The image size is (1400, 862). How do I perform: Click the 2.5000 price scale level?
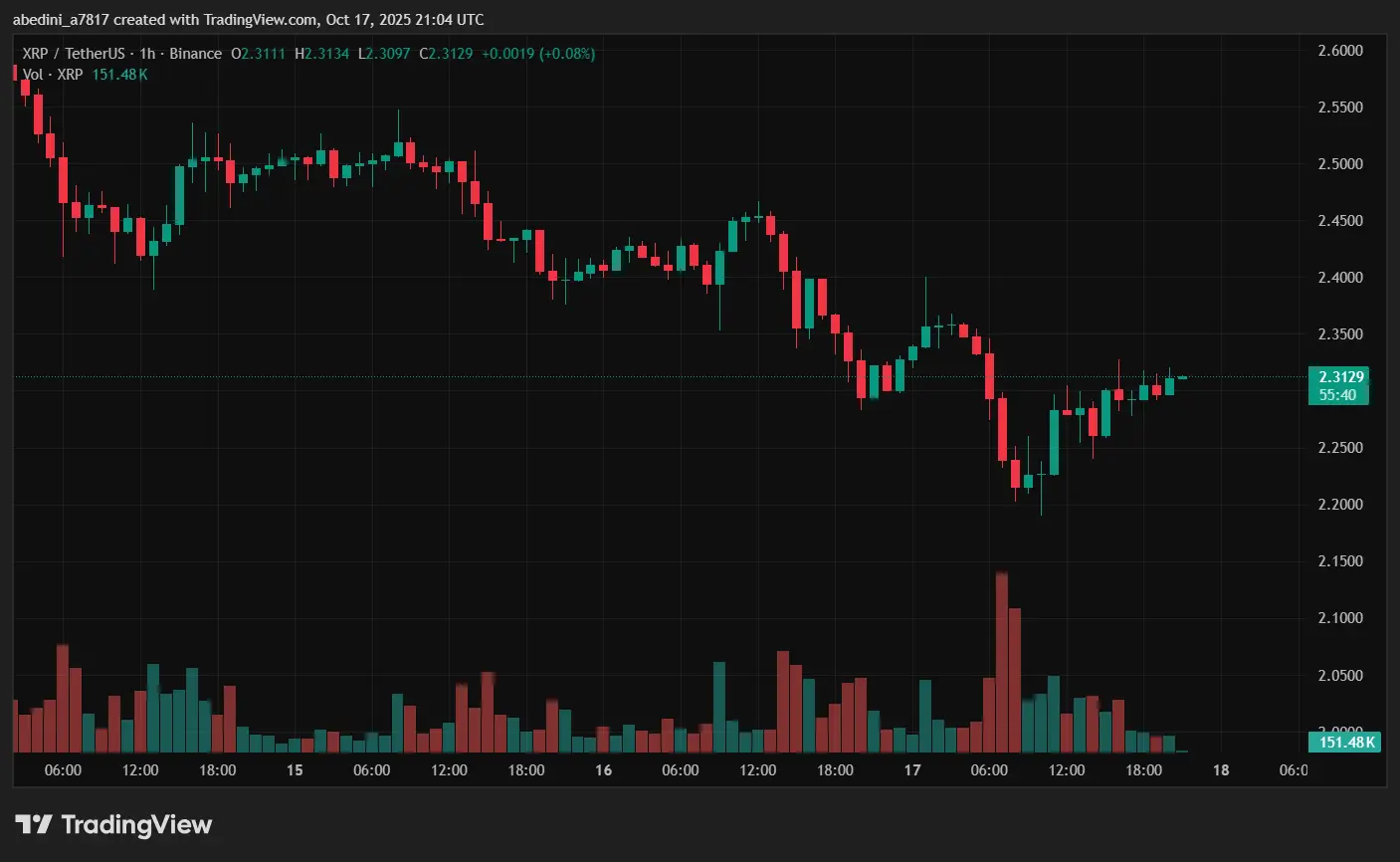(x=1339, y=164)
